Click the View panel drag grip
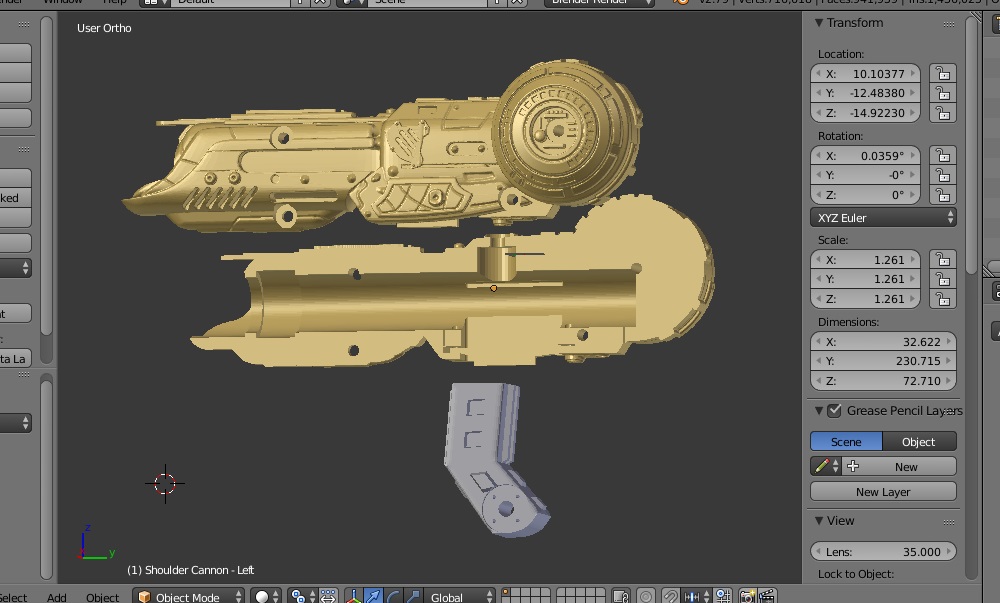The image size is (1000, 603). pos(949,522)
